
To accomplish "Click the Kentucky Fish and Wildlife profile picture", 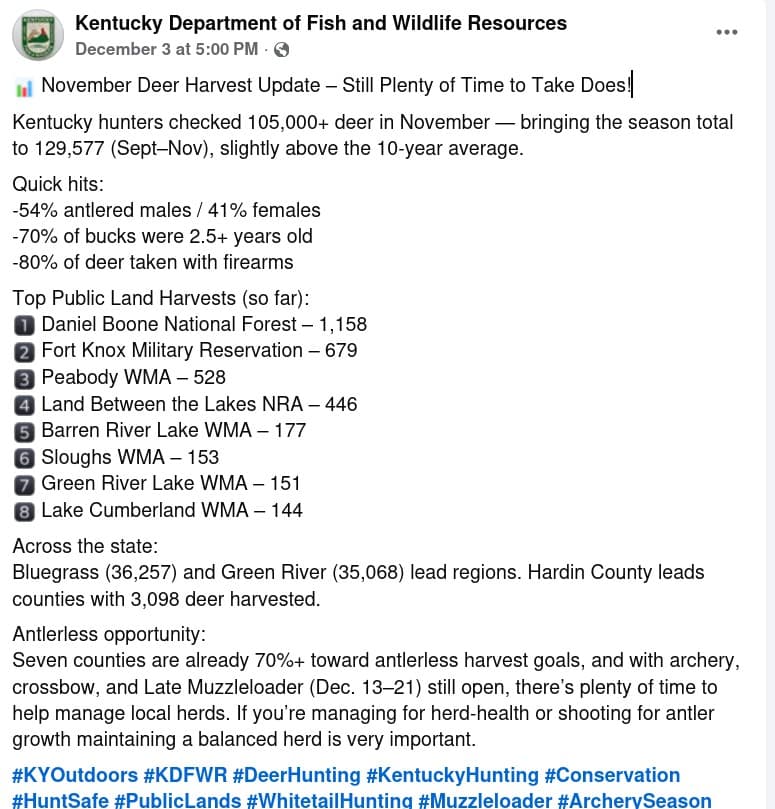I will [38, 34].
